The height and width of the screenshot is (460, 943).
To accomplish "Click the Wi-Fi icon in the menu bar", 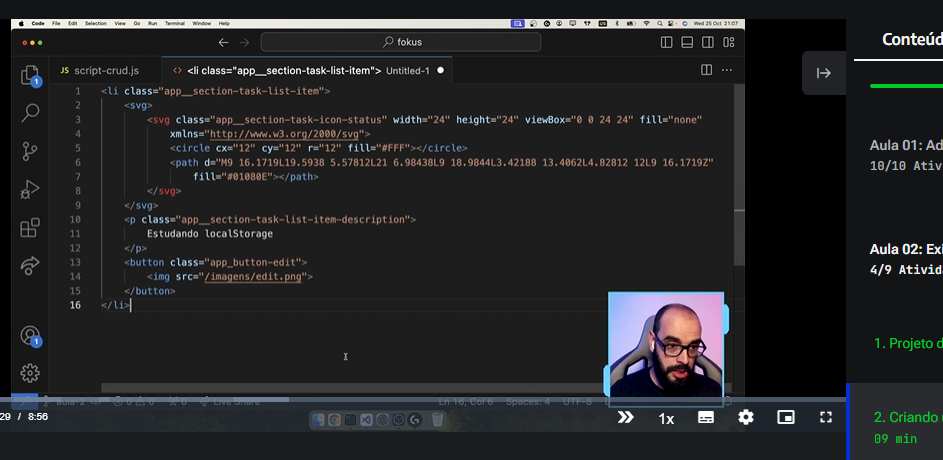I will click(x=647, y=23).
